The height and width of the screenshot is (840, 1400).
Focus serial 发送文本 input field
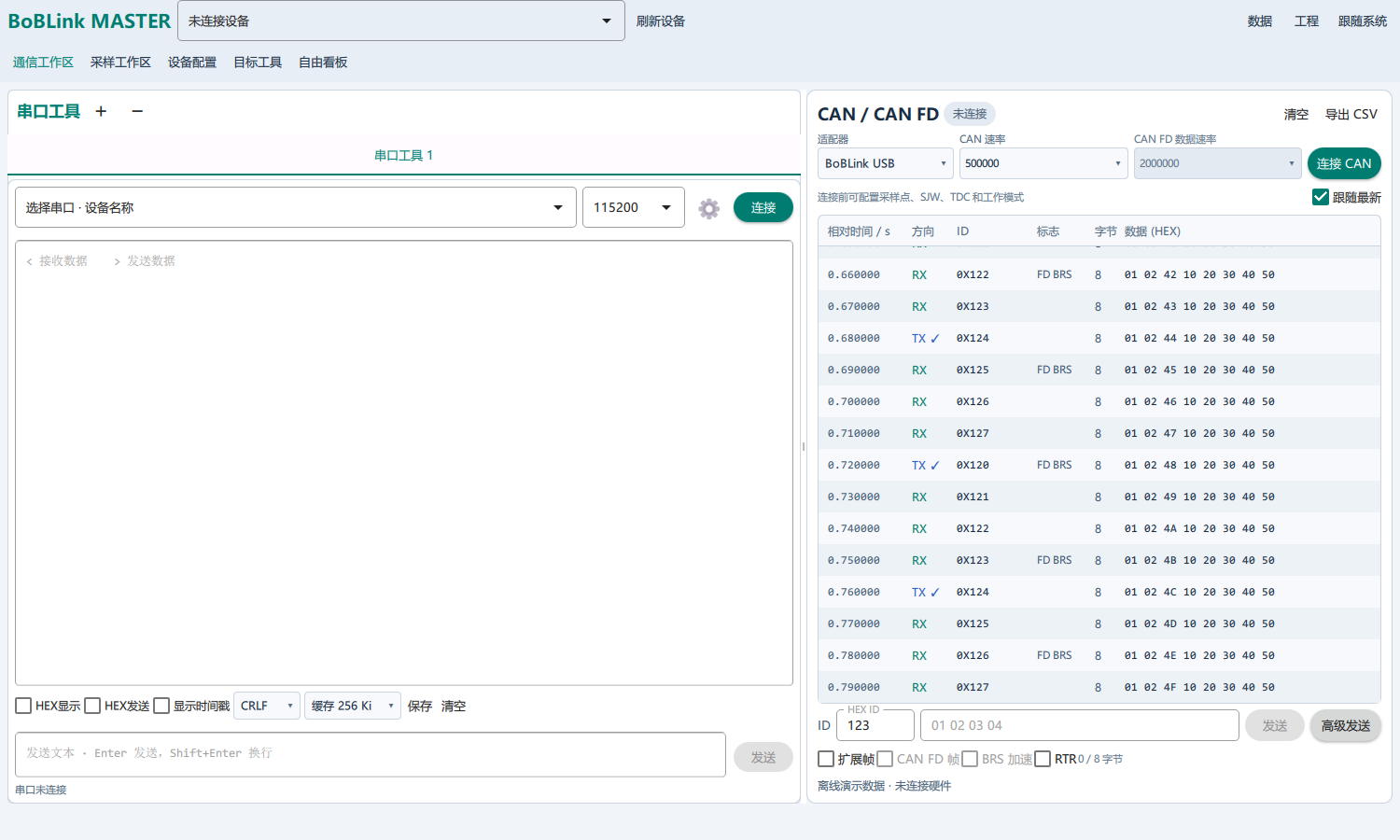(371, 754)
